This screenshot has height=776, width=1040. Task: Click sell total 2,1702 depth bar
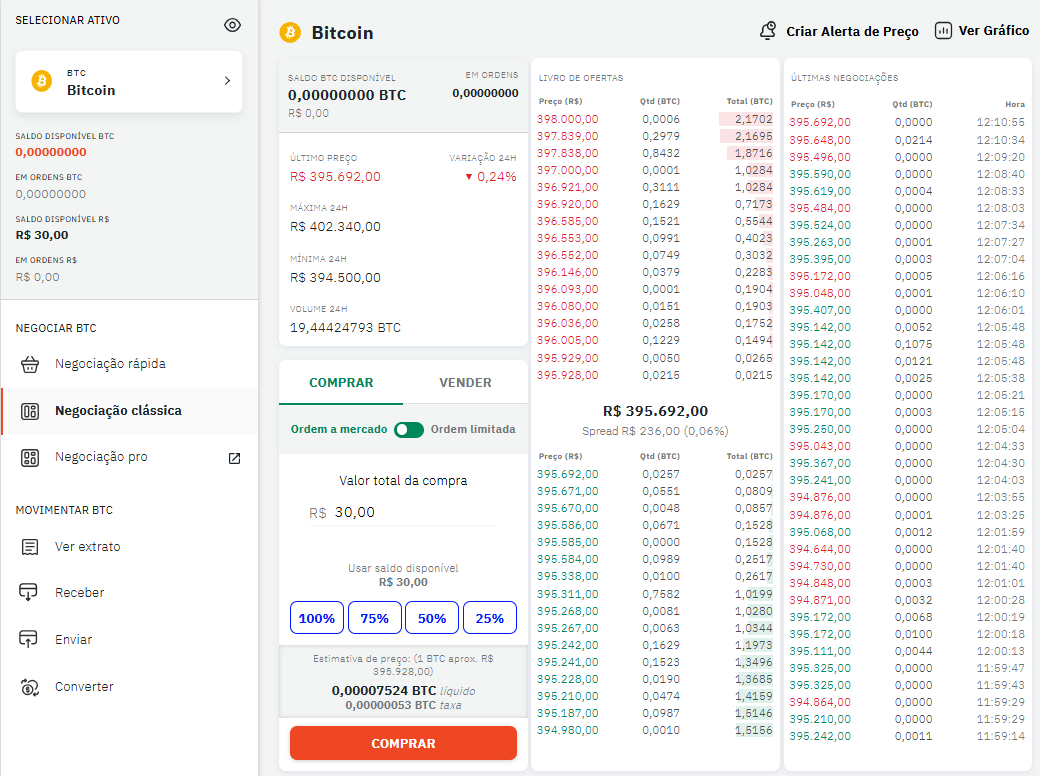click(746, 119)
